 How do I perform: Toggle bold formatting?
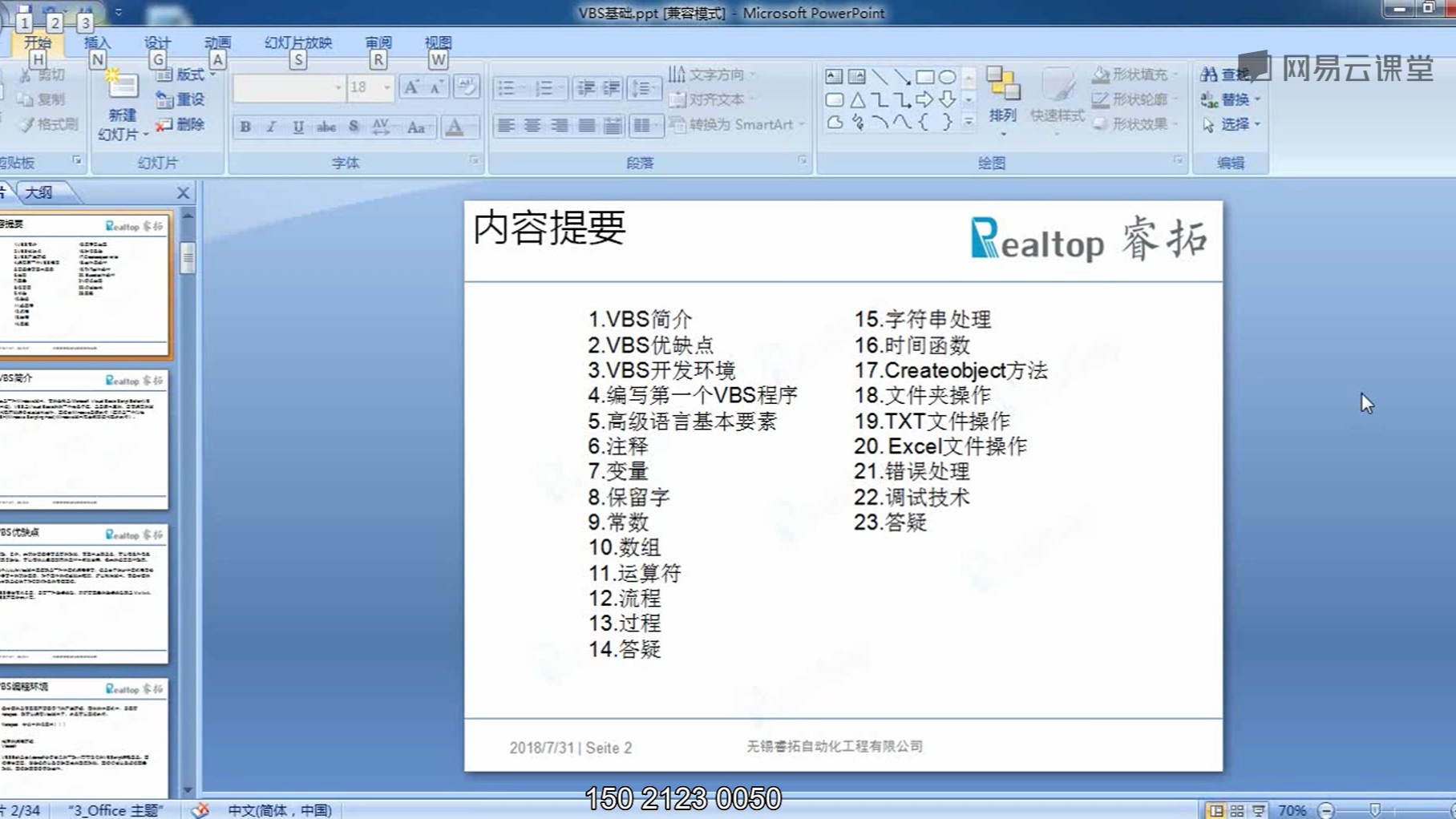245,127
